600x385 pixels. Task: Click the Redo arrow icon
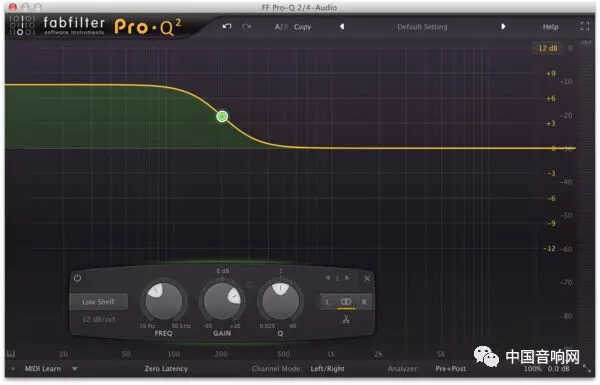click(246, 27)
